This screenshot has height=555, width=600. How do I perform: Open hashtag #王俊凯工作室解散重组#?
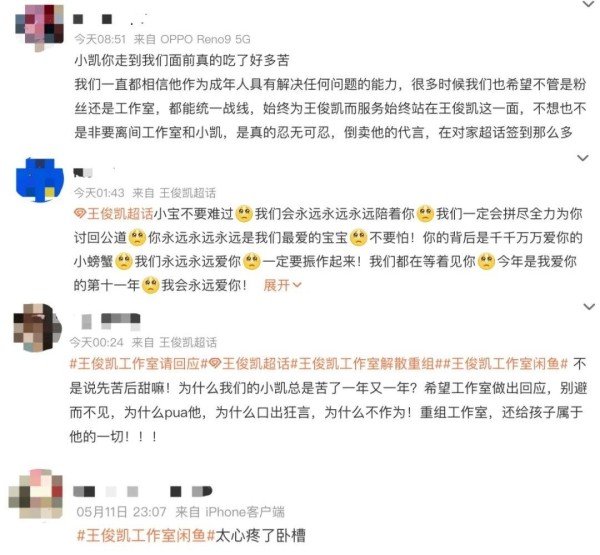click(364, 364)
